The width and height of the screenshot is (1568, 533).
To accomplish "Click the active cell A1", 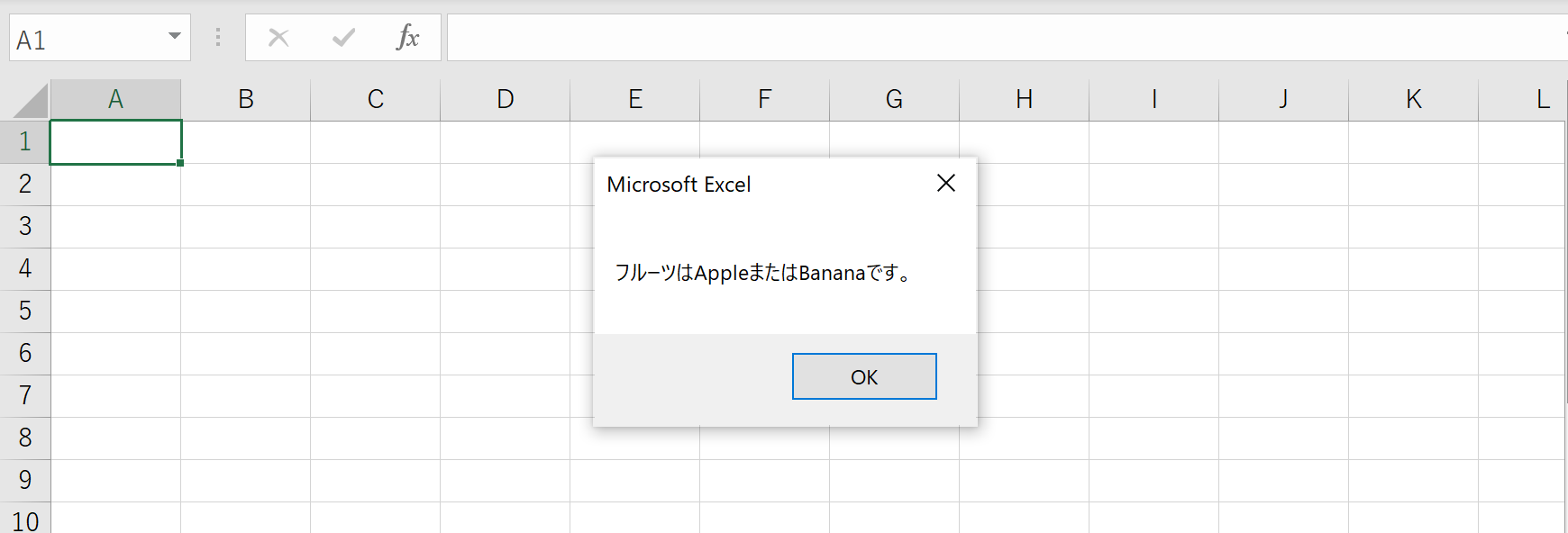I will [115, 142].
